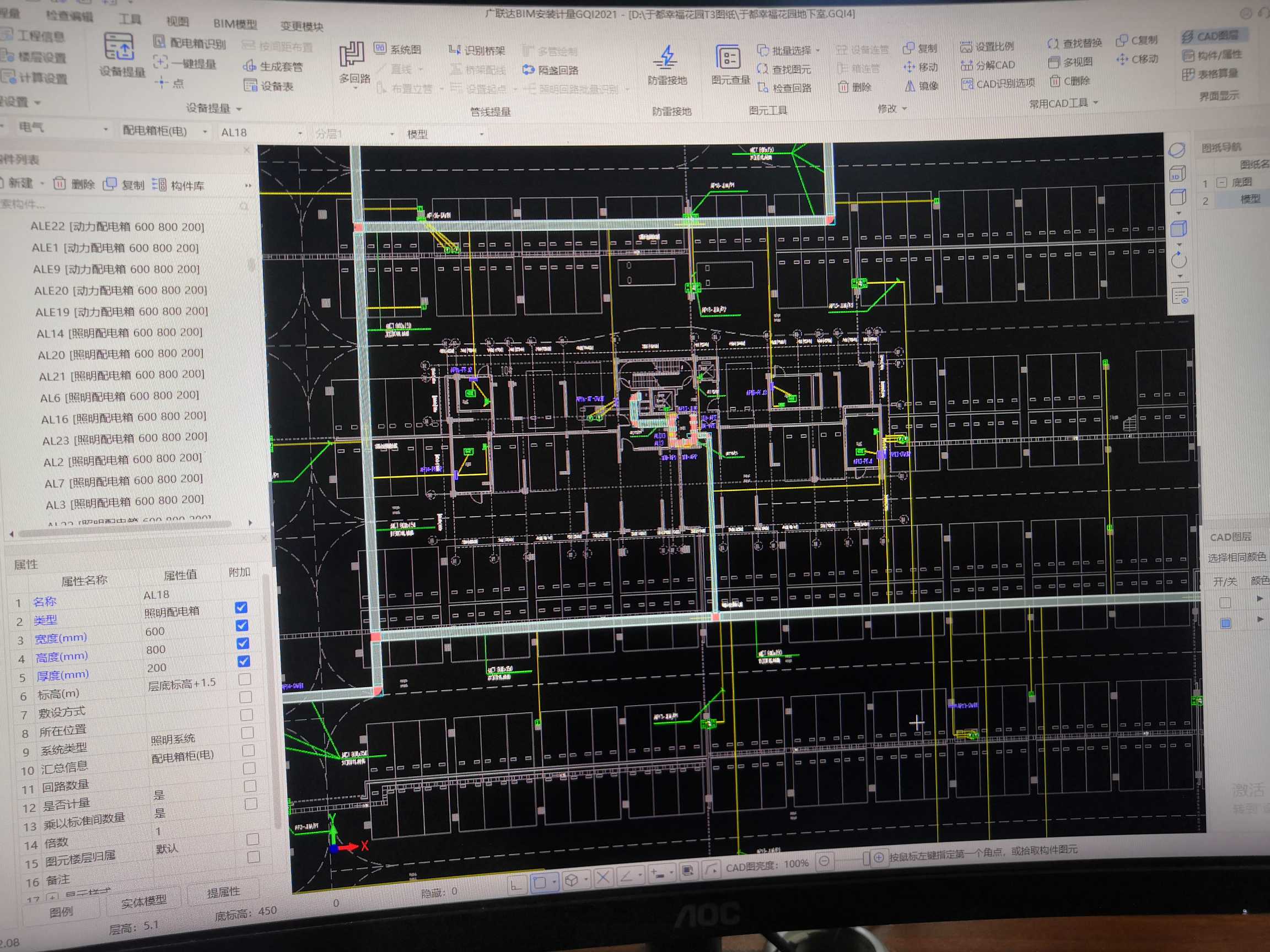Open 系统图 tool
The height and width of the screenshot is (952, 1270).
click(397, 50)
